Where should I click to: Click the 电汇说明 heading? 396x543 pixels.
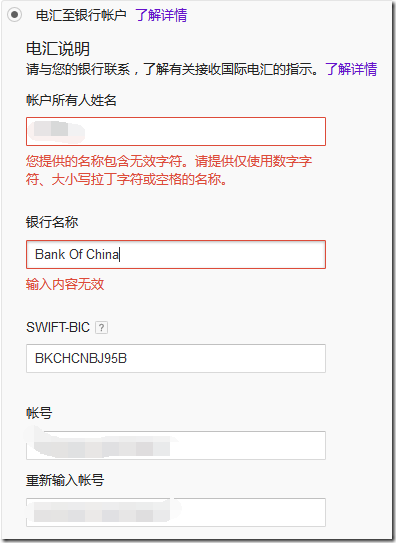point(58,48)
